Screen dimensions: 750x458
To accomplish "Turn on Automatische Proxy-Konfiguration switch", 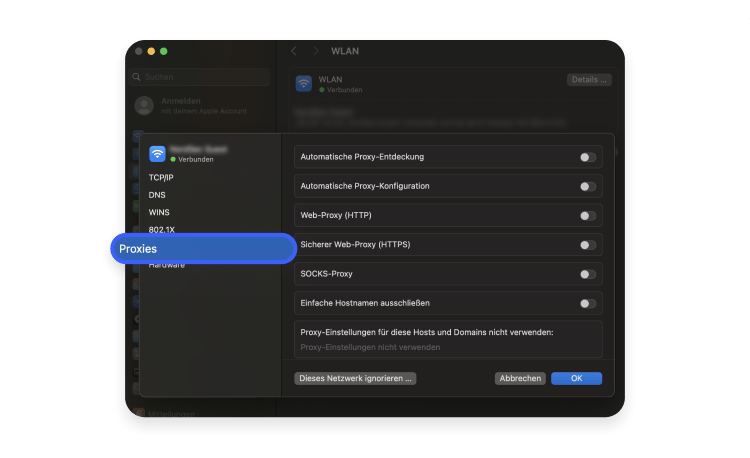I will (588, 186).
